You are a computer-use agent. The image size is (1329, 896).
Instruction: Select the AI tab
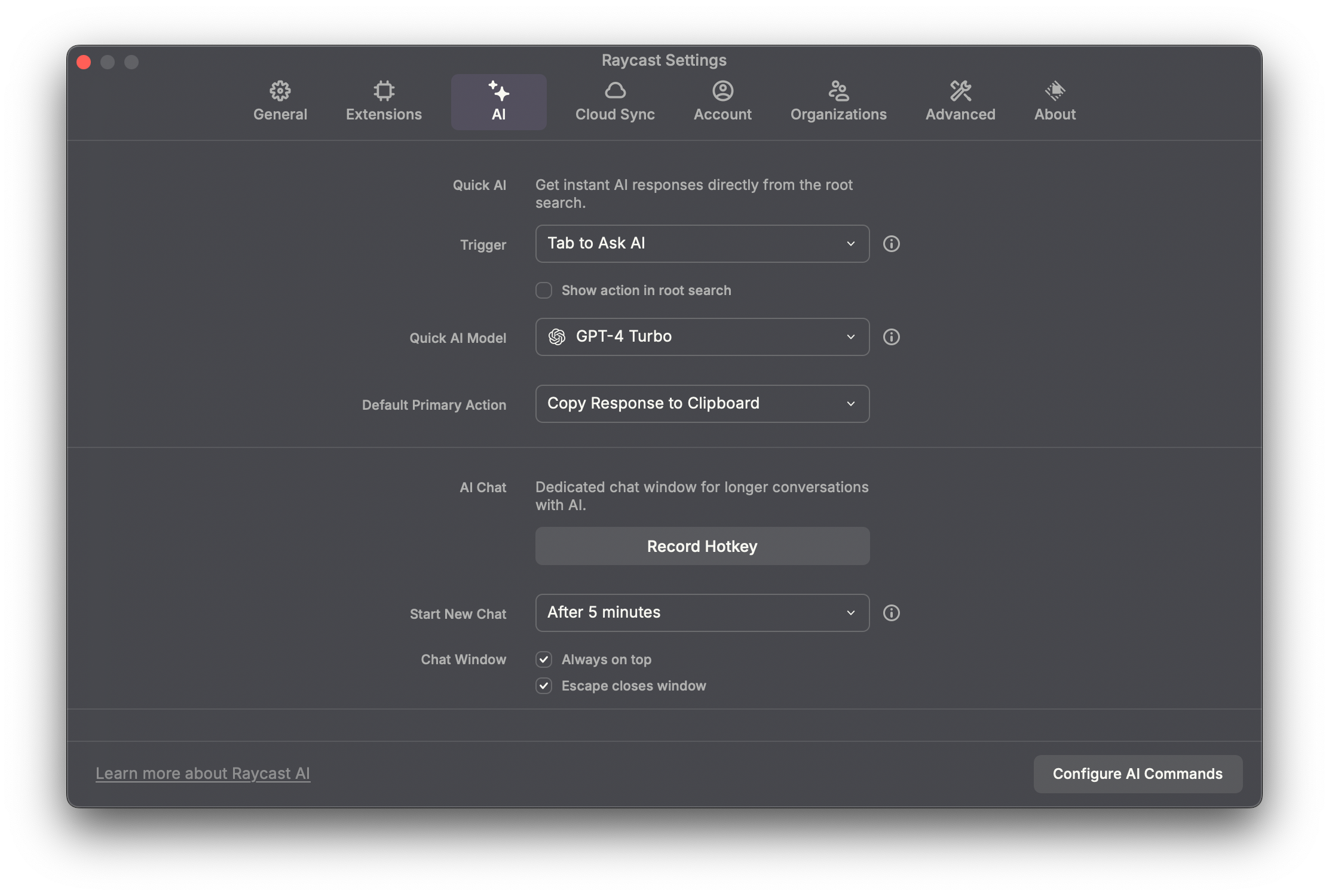point(498,102)
